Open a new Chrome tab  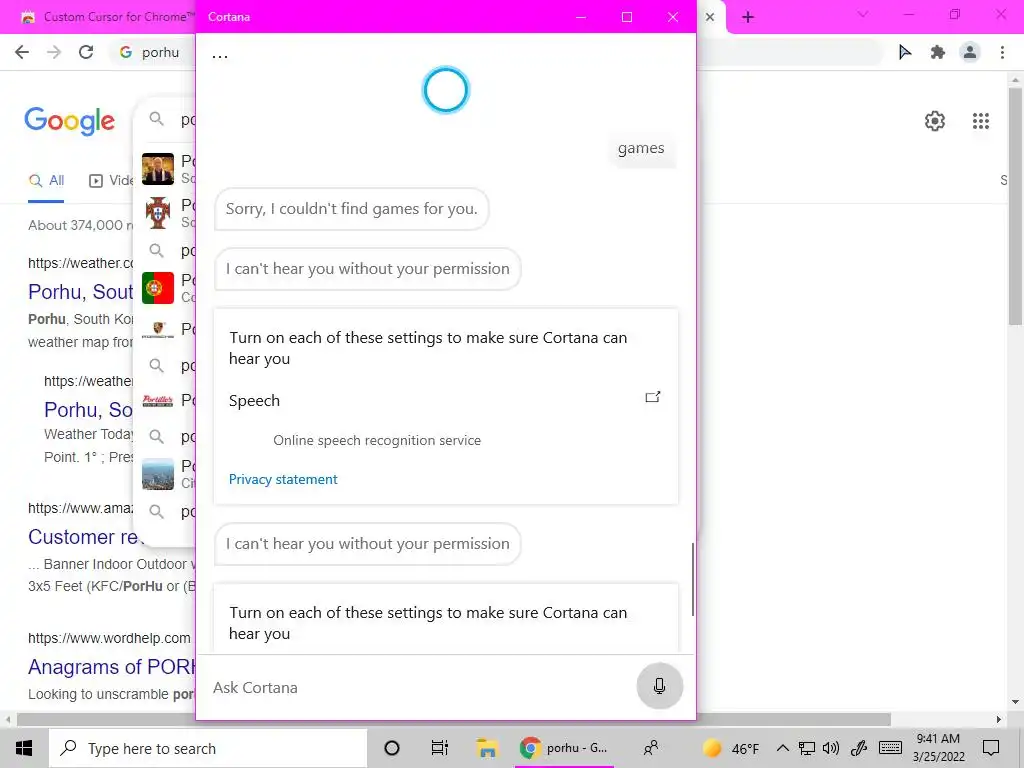[x=748, y=17]
